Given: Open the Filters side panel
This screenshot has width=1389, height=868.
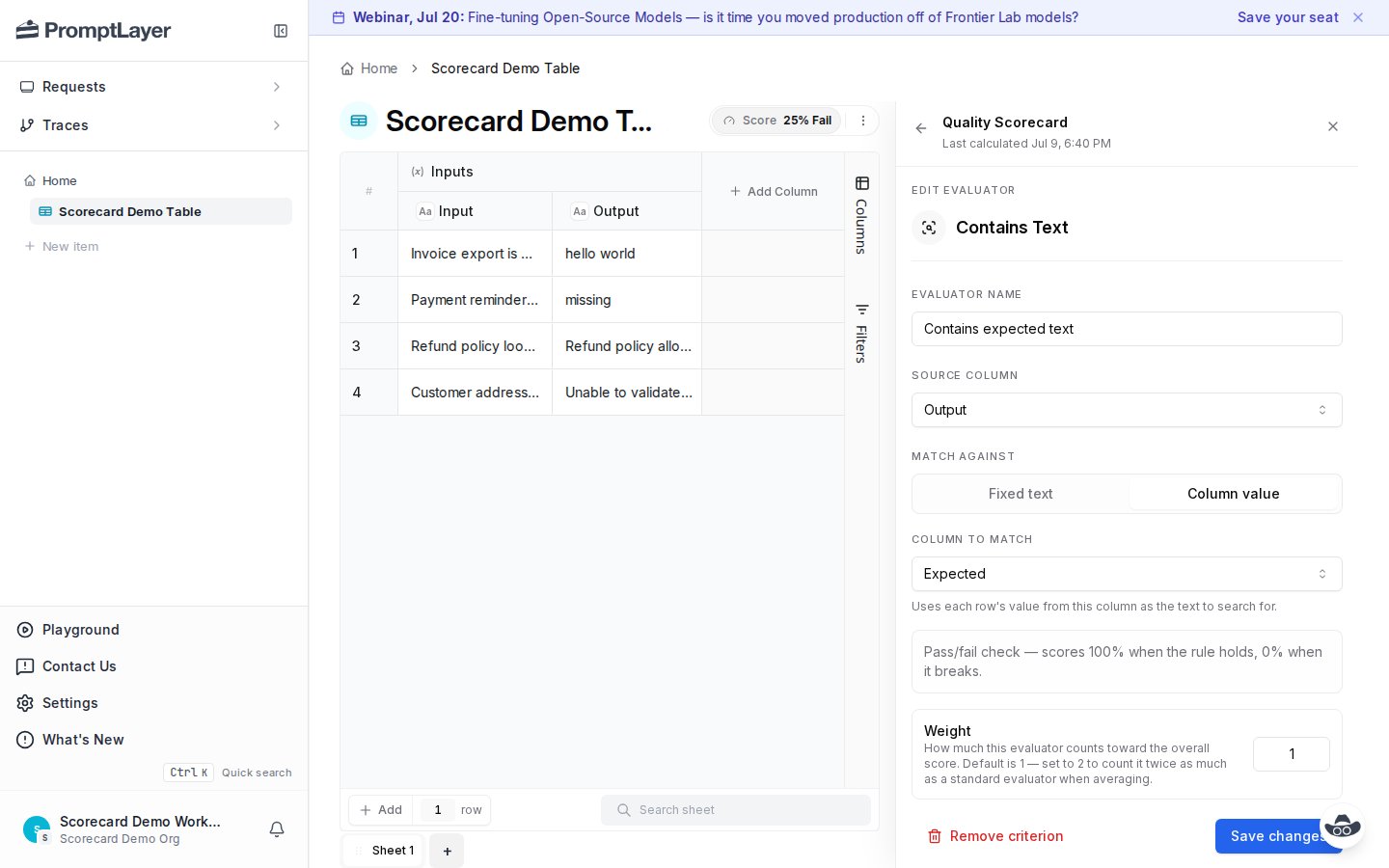Looking at the screenshot, I should pos(861,333).
